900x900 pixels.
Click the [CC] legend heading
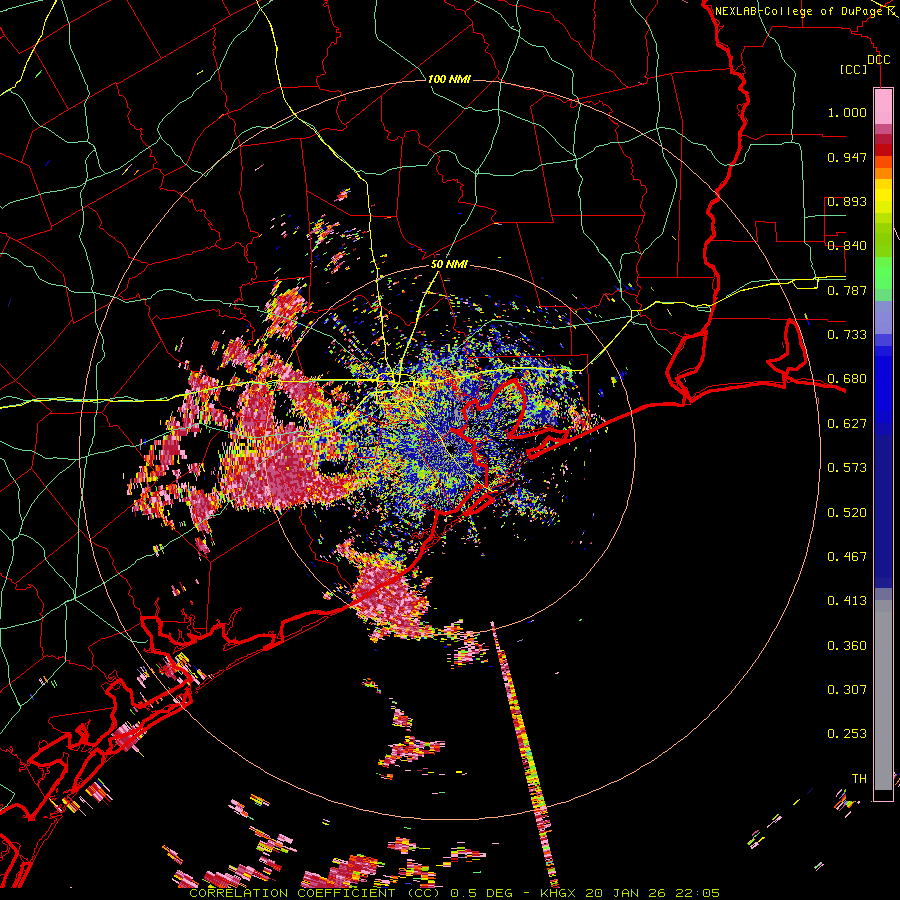(854, 69)
